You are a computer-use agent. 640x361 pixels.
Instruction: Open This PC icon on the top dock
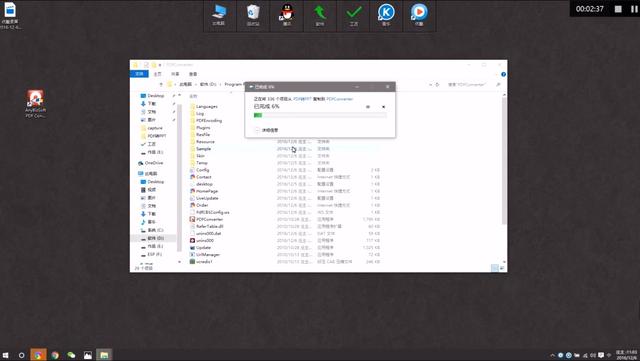pyautogui.click(x=219, y=15)
